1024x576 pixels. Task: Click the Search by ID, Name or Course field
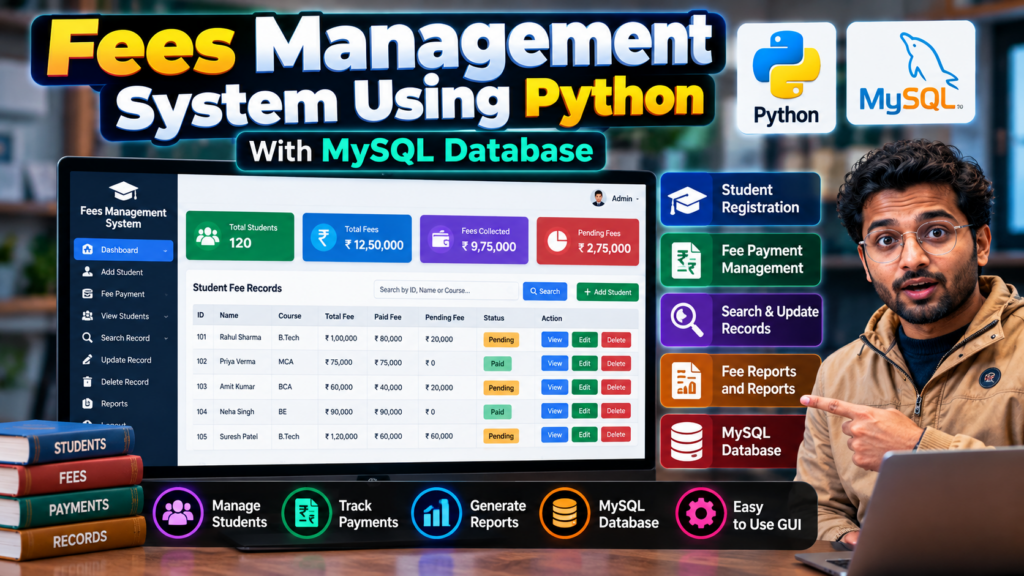[445, 290]
